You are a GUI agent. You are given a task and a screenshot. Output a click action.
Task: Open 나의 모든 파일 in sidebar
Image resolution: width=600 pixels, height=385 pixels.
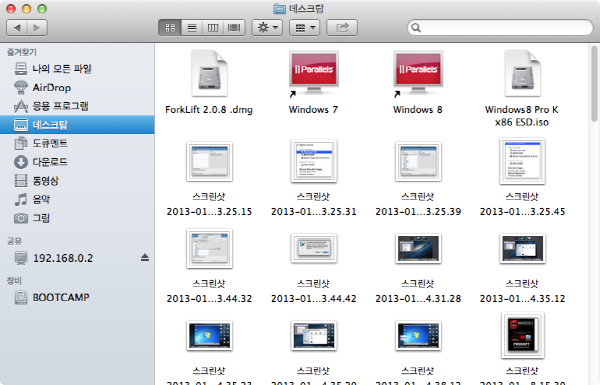(x=77, y=69)
